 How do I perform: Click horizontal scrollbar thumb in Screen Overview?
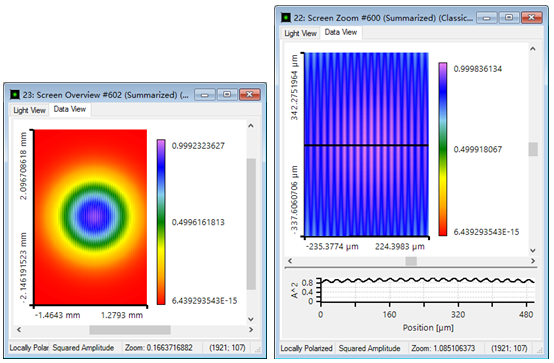click(130, 330)
